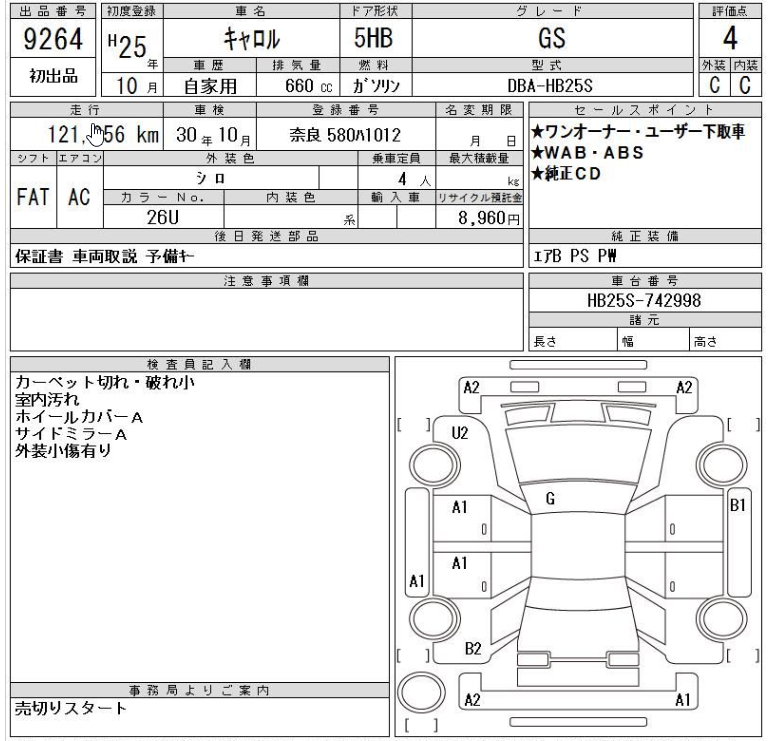Click the B1 damage marker on the car diagram
This screenshot has width=774, height=741.
(x=739, y=506)
